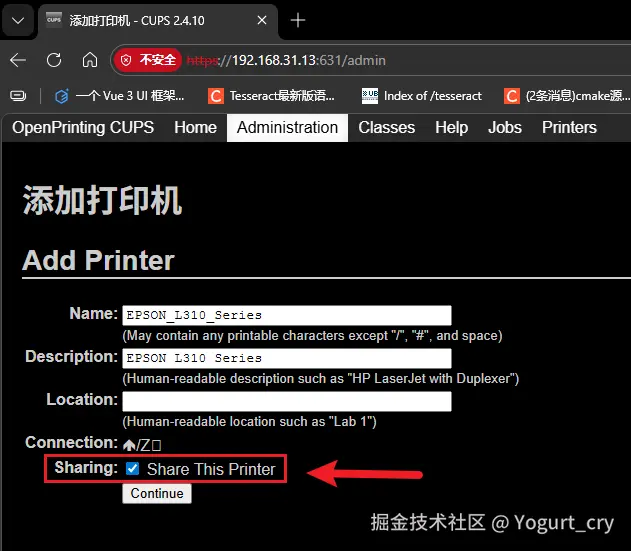631x551 pixels.
Task: Click the HP LaserJet description hint text
Action: click(x=321, y=378)
